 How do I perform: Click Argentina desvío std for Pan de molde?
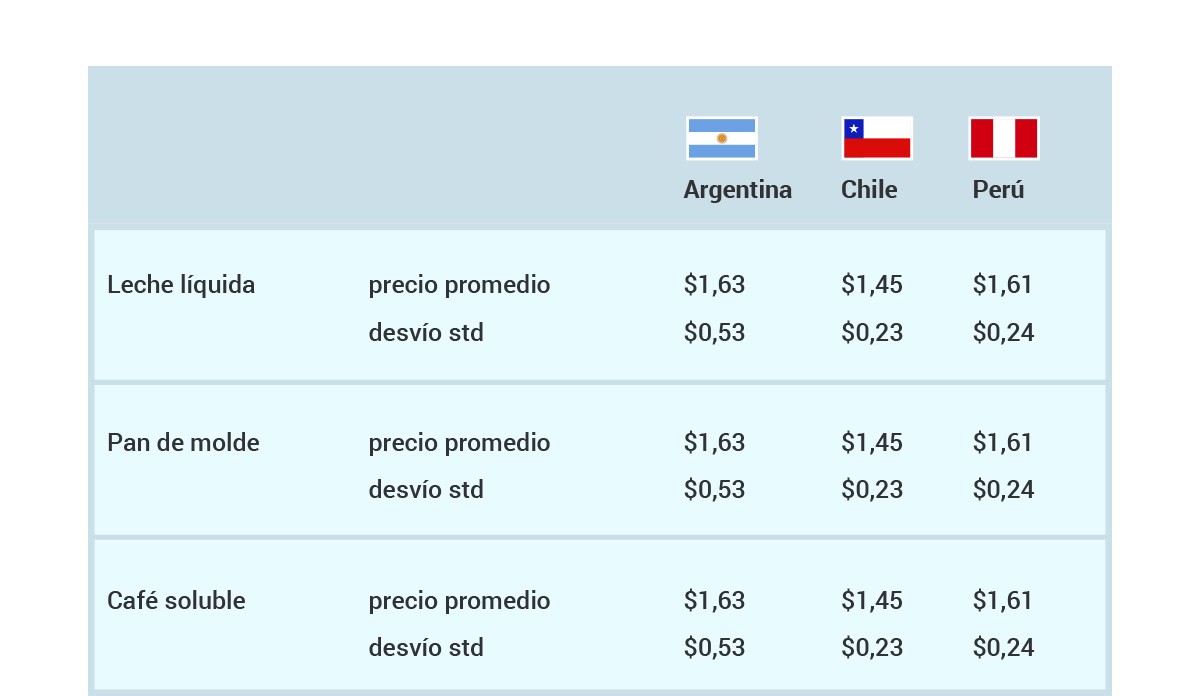tap(714, 490)
